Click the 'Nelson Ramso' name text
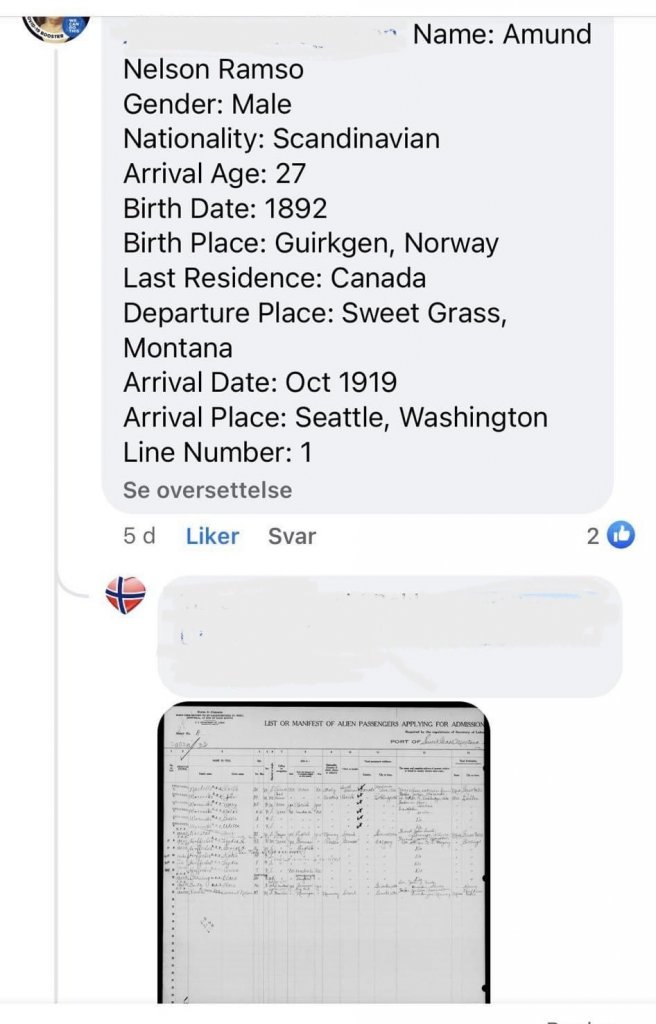This screenshot has height=1024, width=656. 213,70
